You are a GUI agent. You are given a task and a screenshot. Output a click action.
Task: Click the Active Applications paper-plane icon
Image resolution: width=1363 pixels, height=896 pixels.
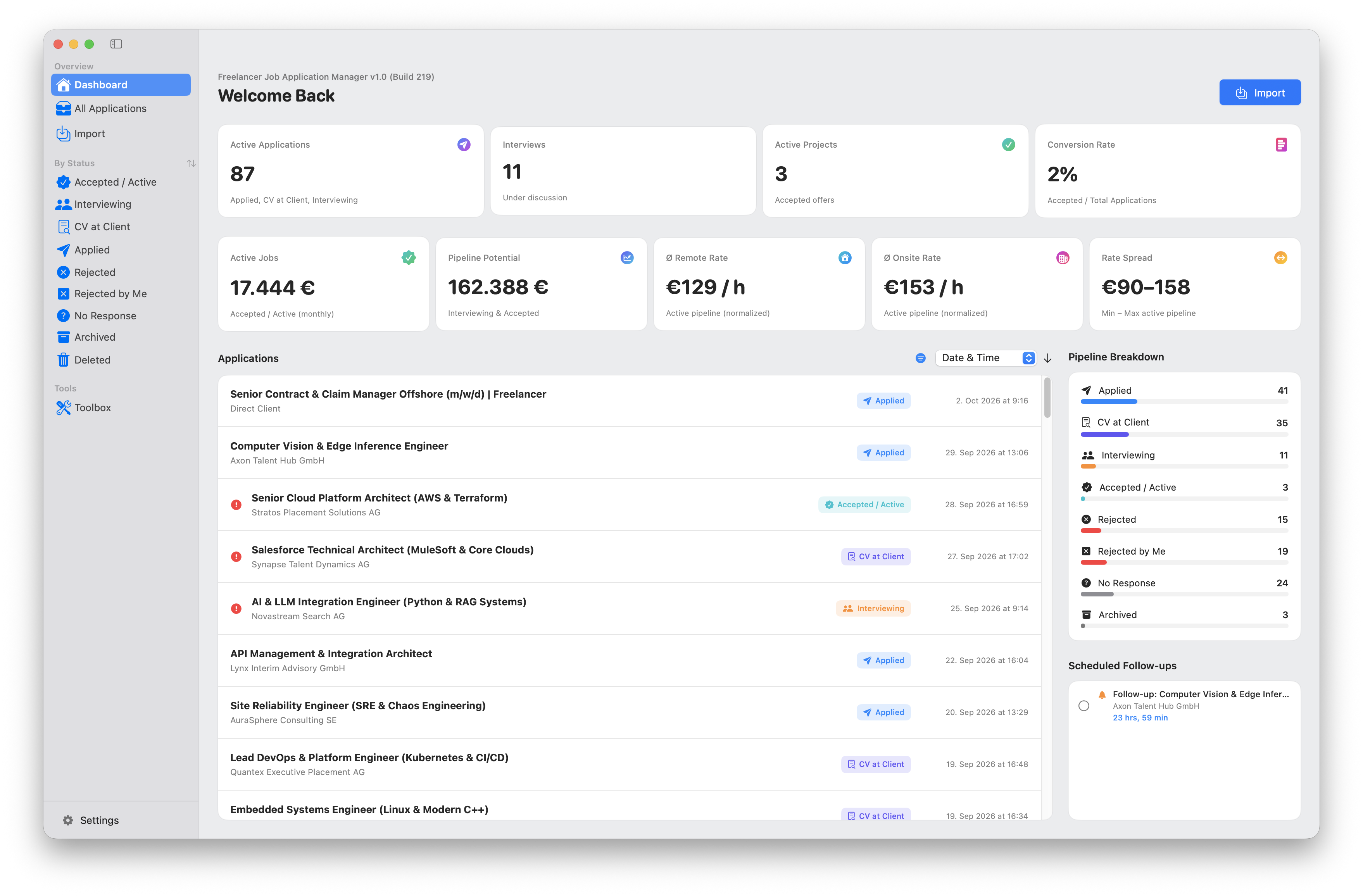[464, 145]
